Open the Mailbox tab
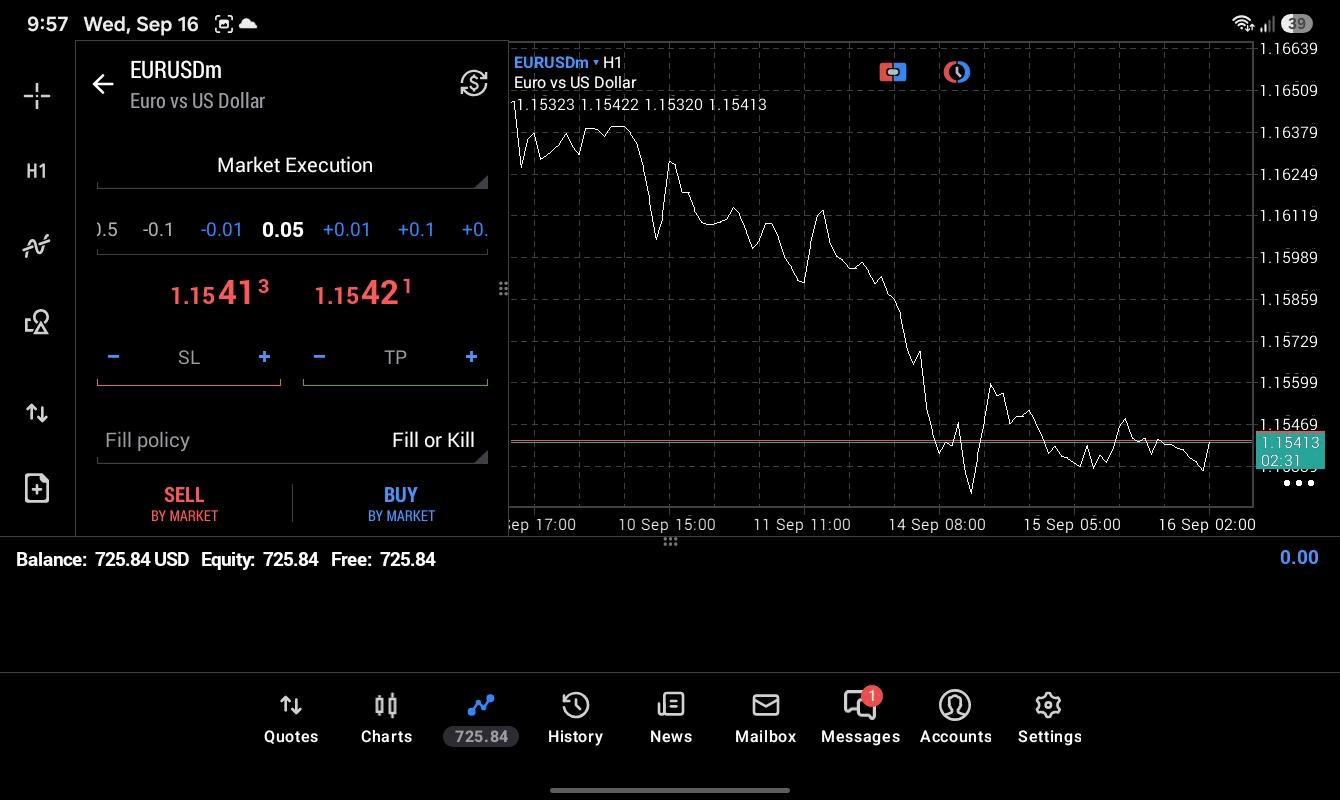 (x=766, y=719)
